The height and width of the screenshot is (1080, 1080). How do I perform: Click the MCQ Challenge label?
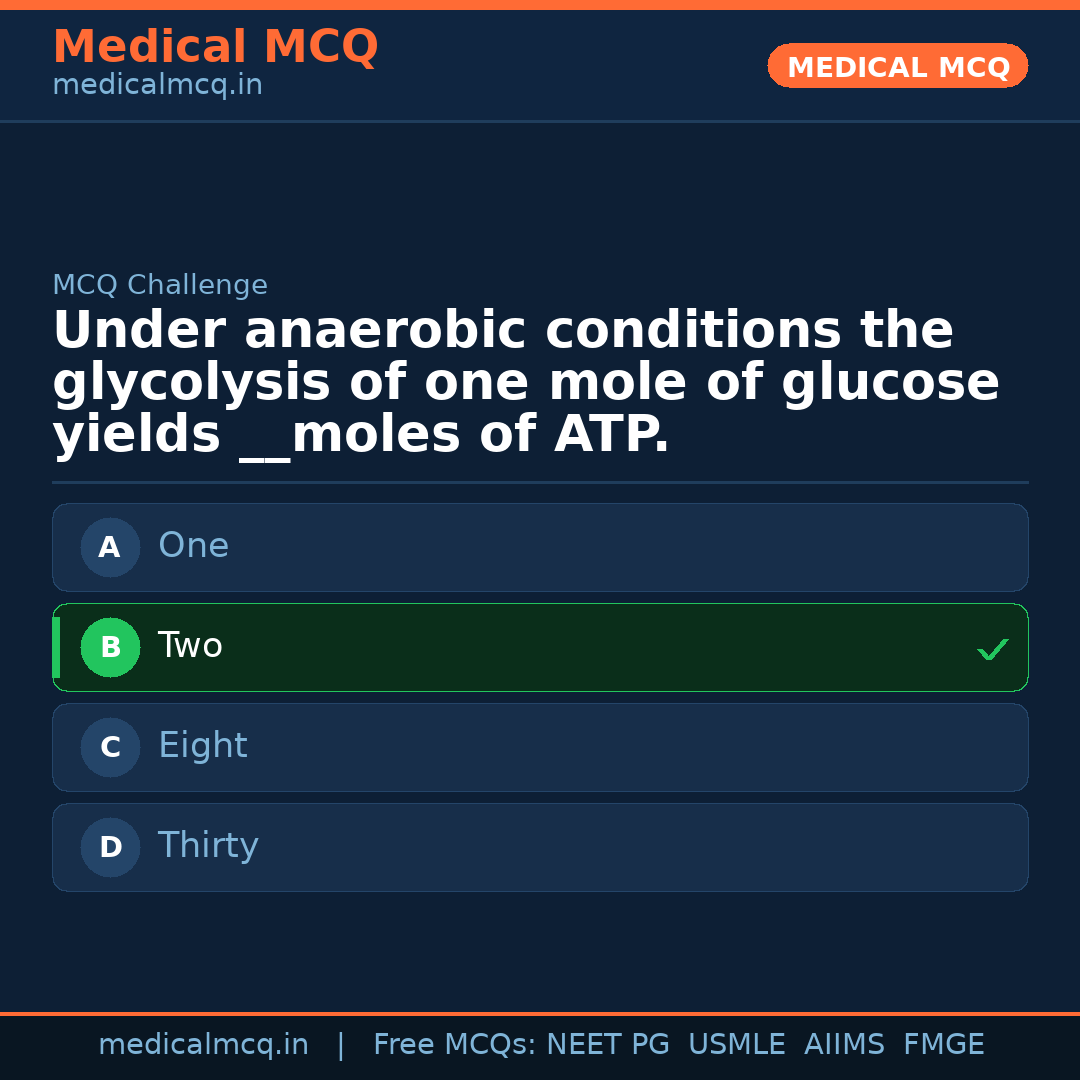click(160, 285)
